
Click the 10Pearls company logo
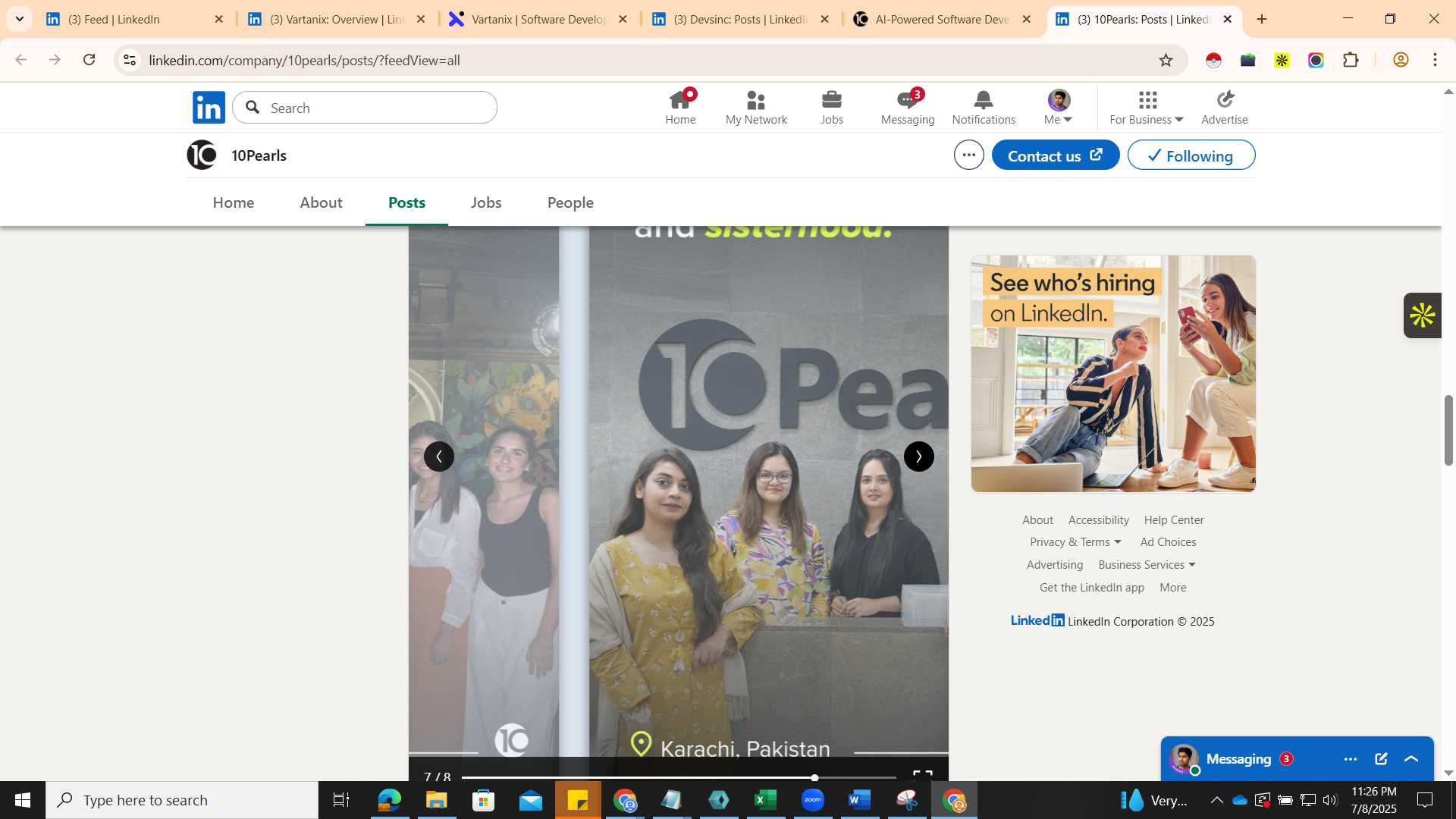(x=202, y=155)
